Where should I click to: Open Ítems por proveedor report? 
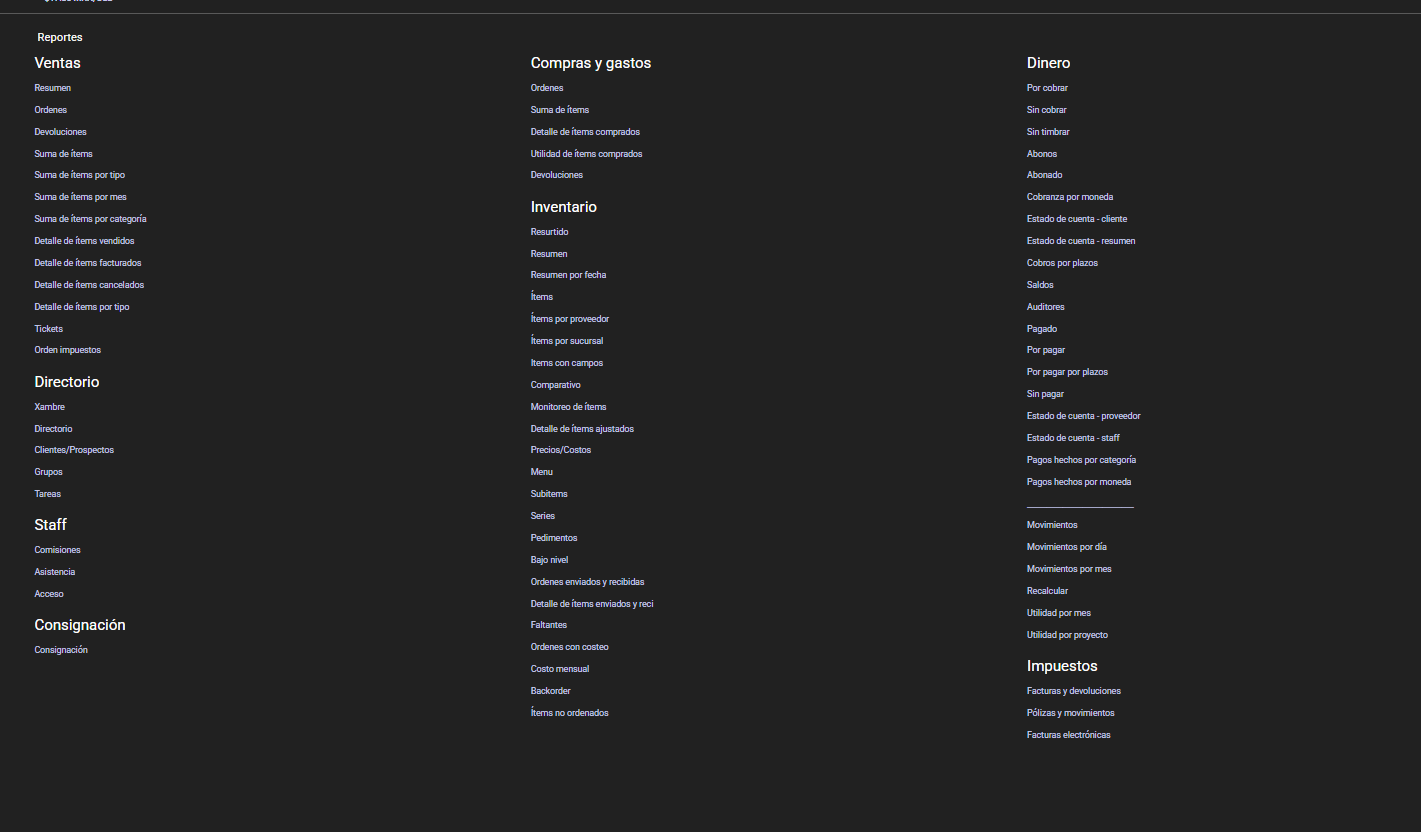570,319
